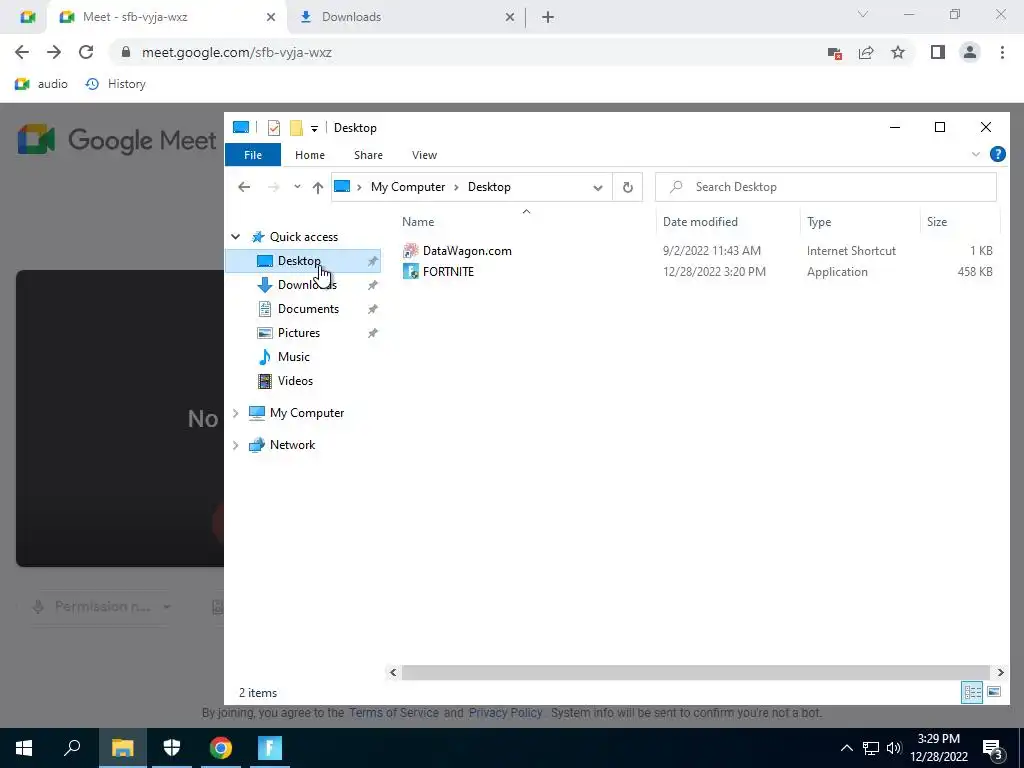This screenshot has width=1024, height=768.
Task: Open audio bookmark in bookmarks bar
Action: tap(41, 84)
